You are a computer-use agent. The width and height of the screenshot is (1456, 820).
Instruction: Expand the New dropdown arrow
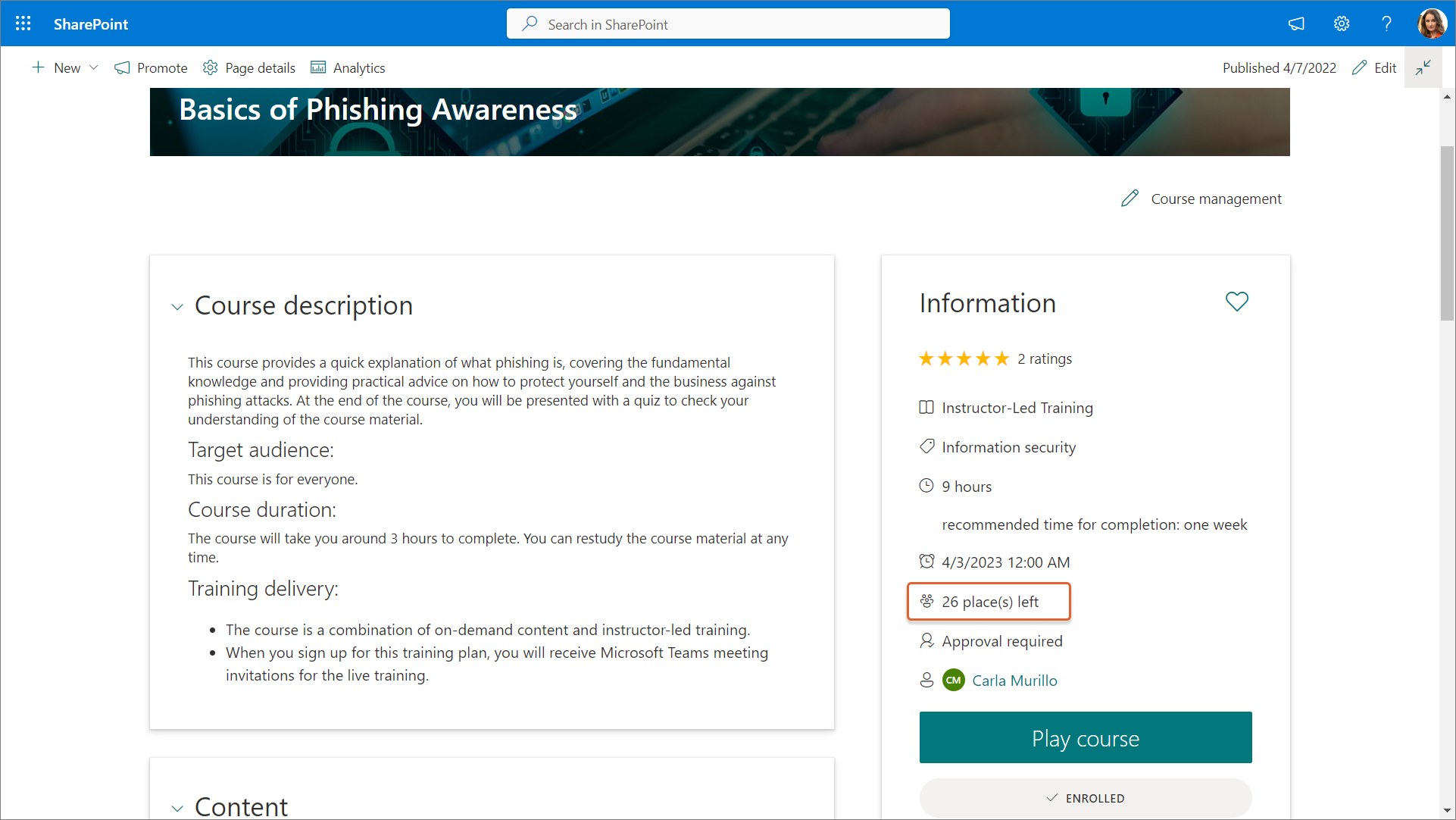pyautogui.click(x=94, y=67)
